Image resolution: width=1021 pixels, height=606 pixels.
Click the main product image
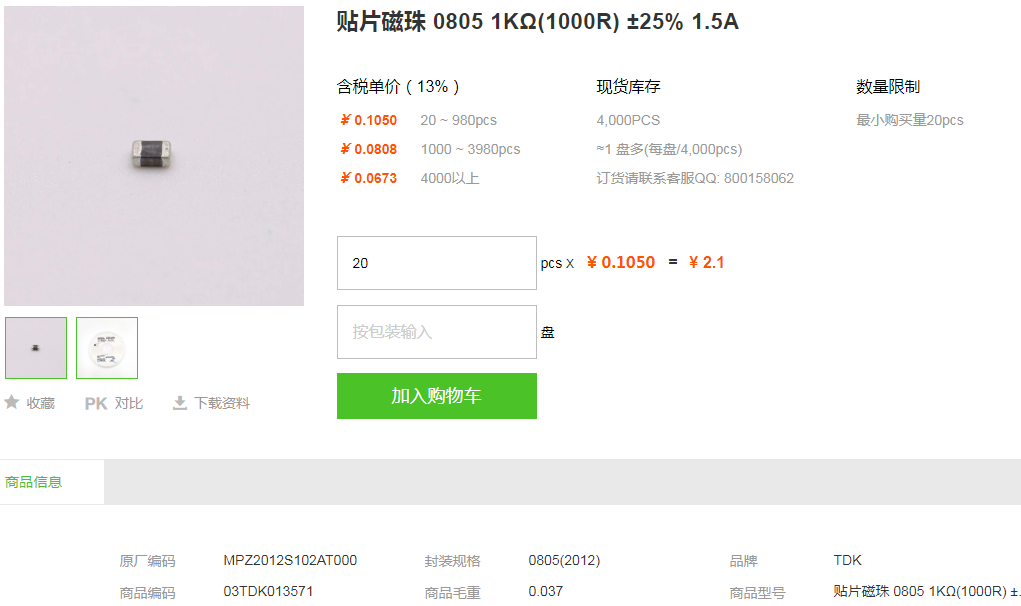154,156
